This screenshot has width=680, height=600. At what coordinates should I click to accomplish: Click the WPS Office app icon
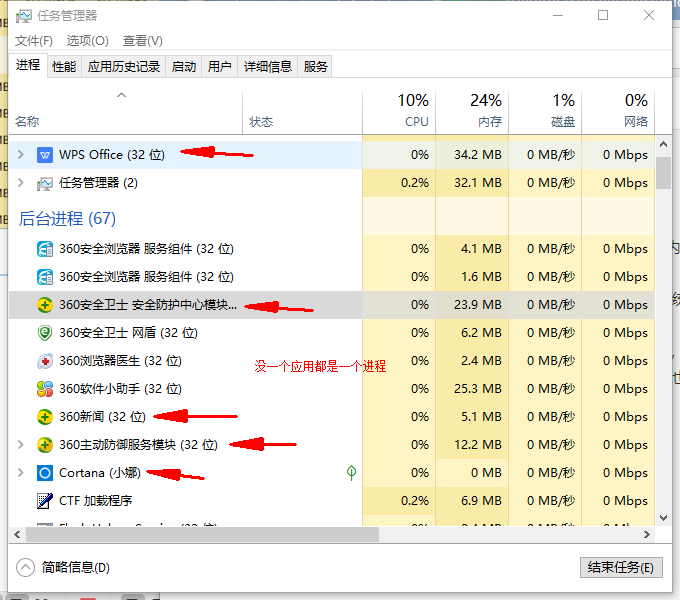(45, 155)
